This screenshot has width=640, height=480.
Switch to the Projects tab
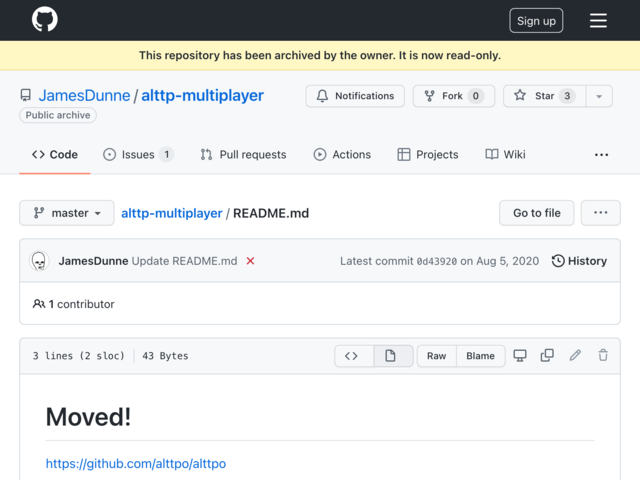pos(428,155)
